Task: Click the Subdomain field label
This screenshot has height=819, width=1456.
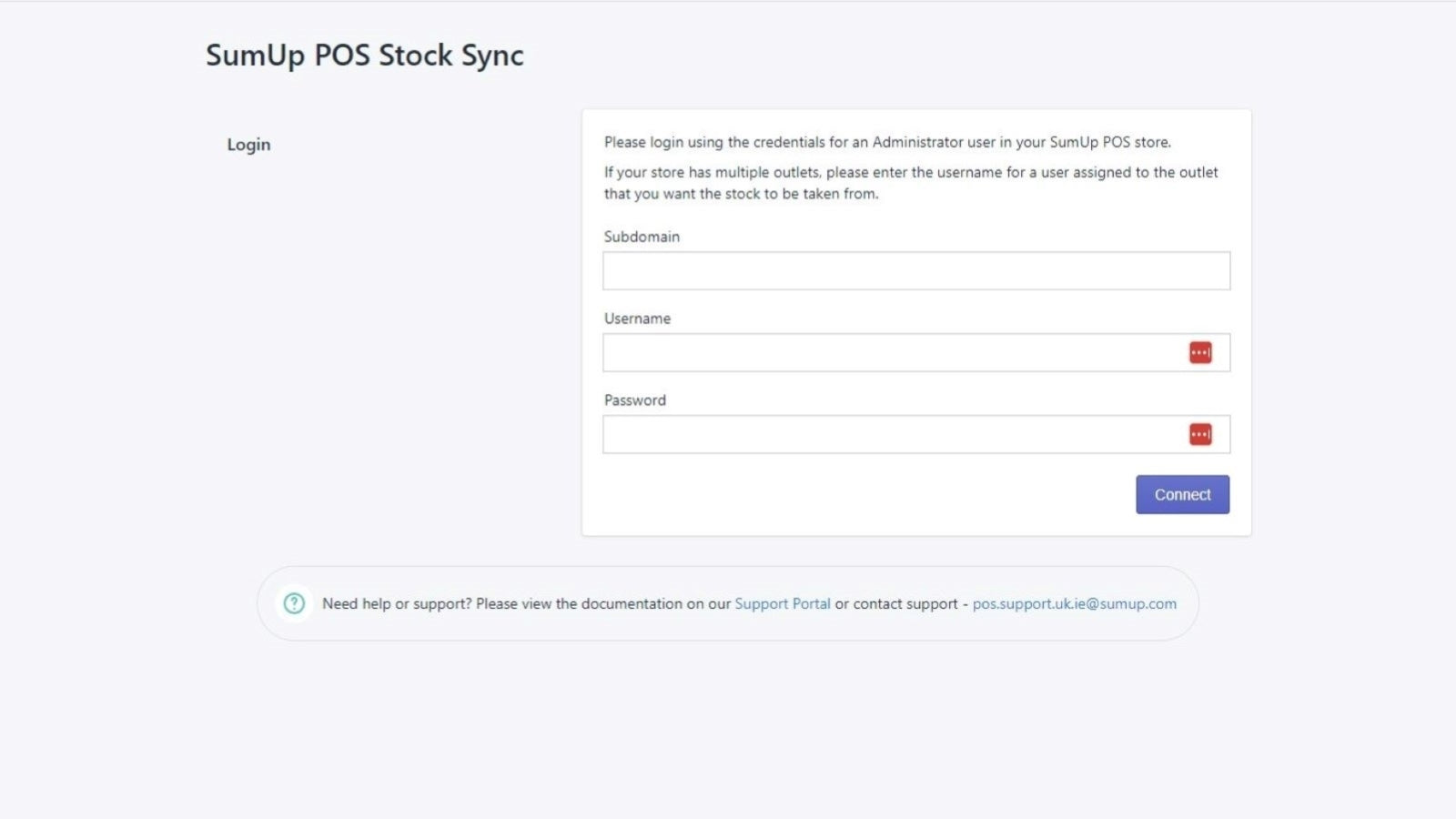Action: click(x=642, y=237)
